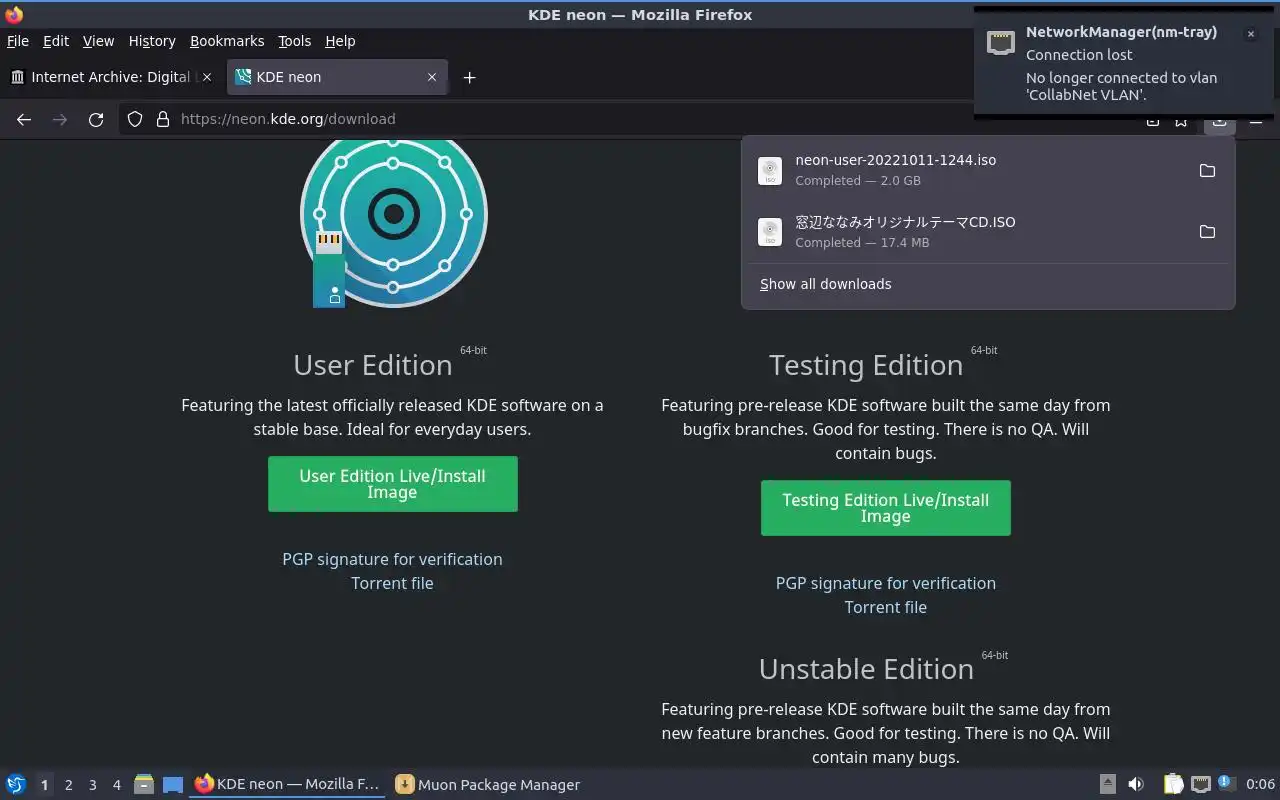This screenshot has height=800, width=1280.
Task: Open the Bookmarks menu
Action: pyautogui.click(x=227, y=41)
